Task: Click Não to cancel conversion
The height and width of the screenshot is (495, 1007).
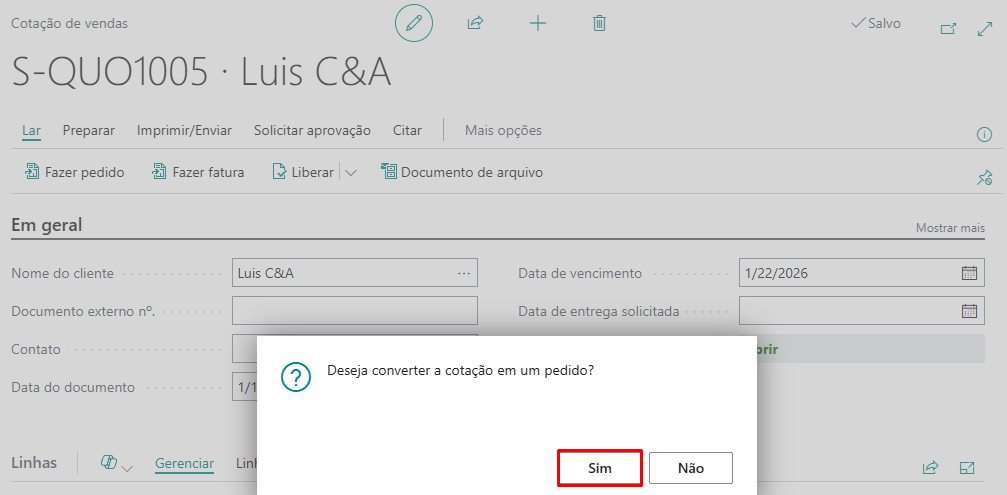Action: (691, 468)
